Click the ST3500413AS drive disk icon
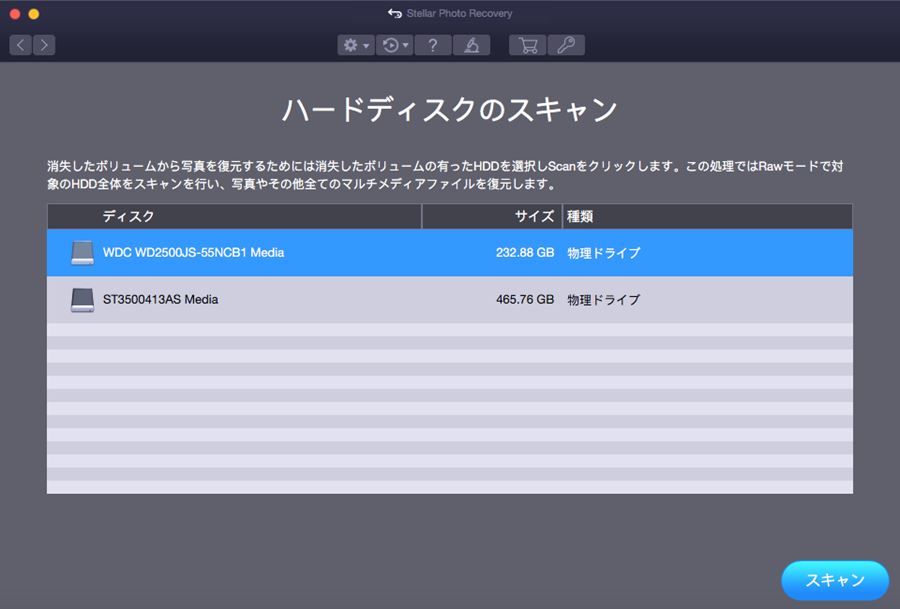This screenshot has width=900, height=609. click(82, 300)
